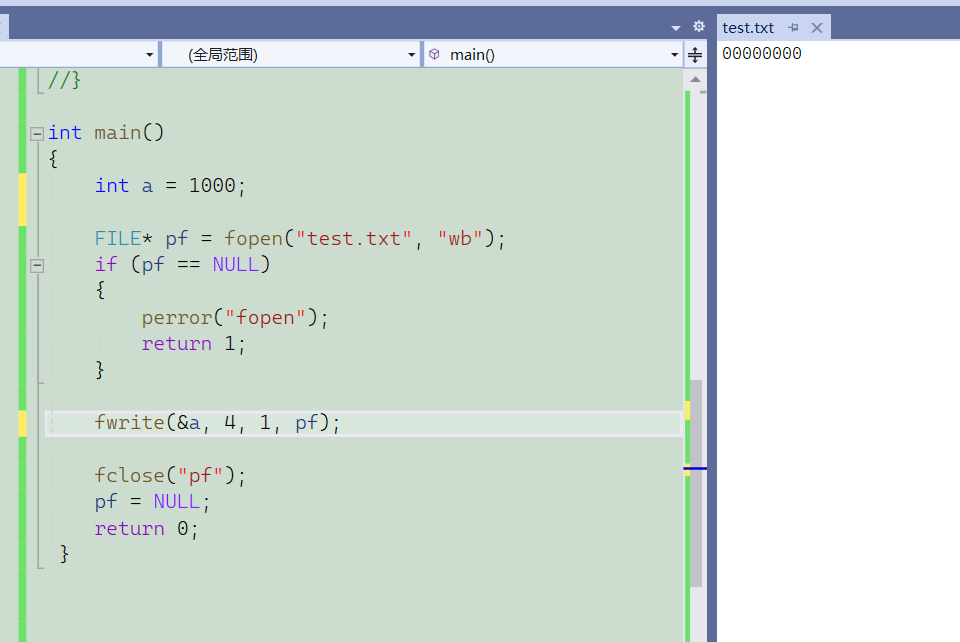This screenshot has height=642, width=960.
Task: Close the test.txt tab
Action: (x=817, y=28)
